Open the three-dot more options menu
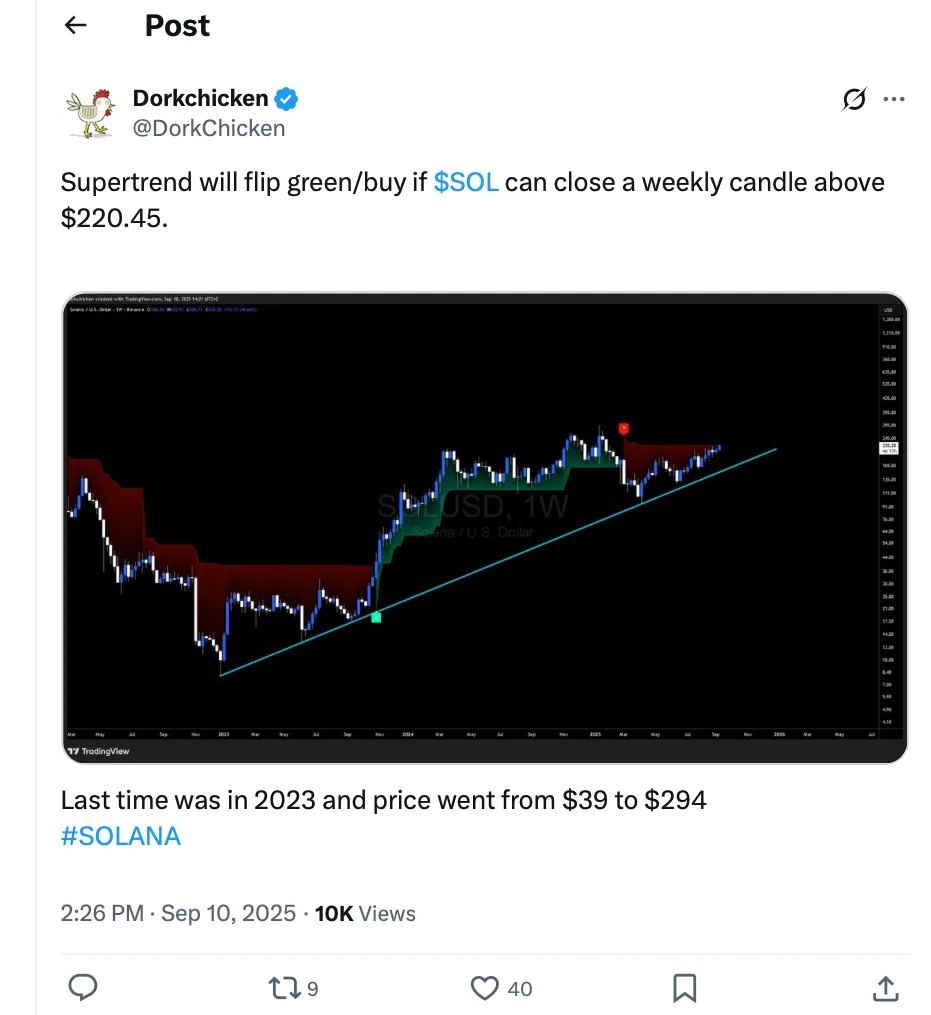This screenshot has height=1015, width=931. [x=894, y=99]
